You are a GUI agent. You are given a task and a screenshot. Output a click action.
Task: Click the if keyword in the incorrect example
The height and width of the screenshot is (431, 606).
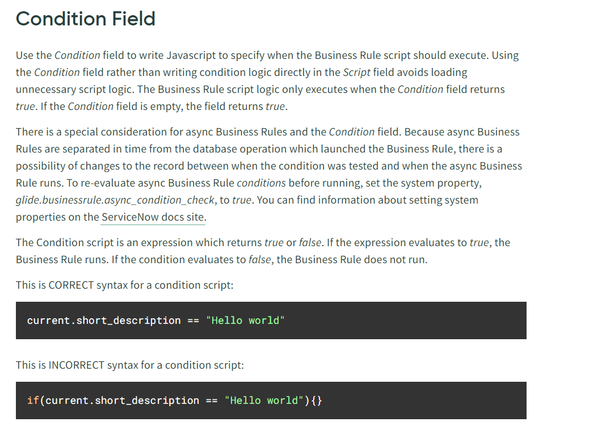click(x=32, y=400)
